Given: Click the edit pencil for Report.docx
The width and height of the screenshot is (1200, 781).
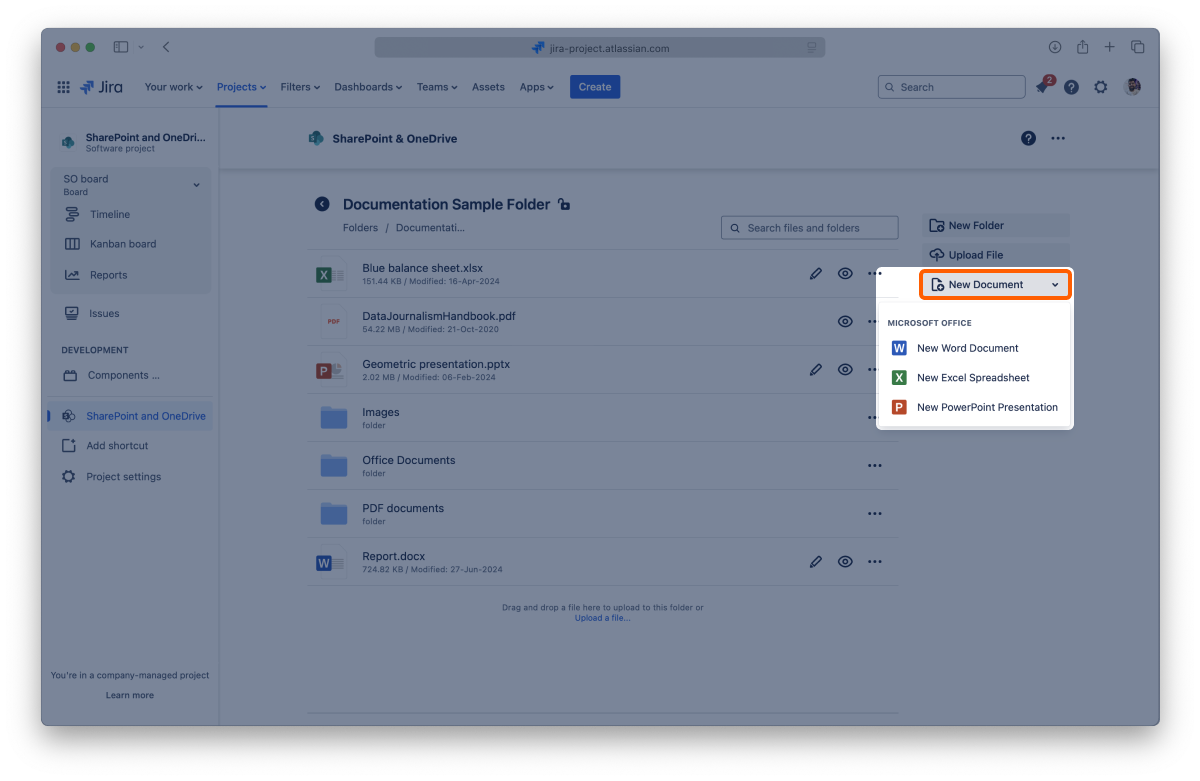Looking at the screenshot, I should pyautogui.click(x=816, y=562).
